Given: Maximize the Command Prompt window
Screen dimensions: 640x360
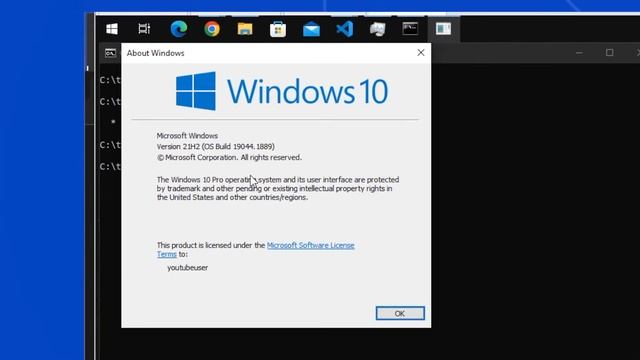Looking at the screenshot, I should [609, 53].
